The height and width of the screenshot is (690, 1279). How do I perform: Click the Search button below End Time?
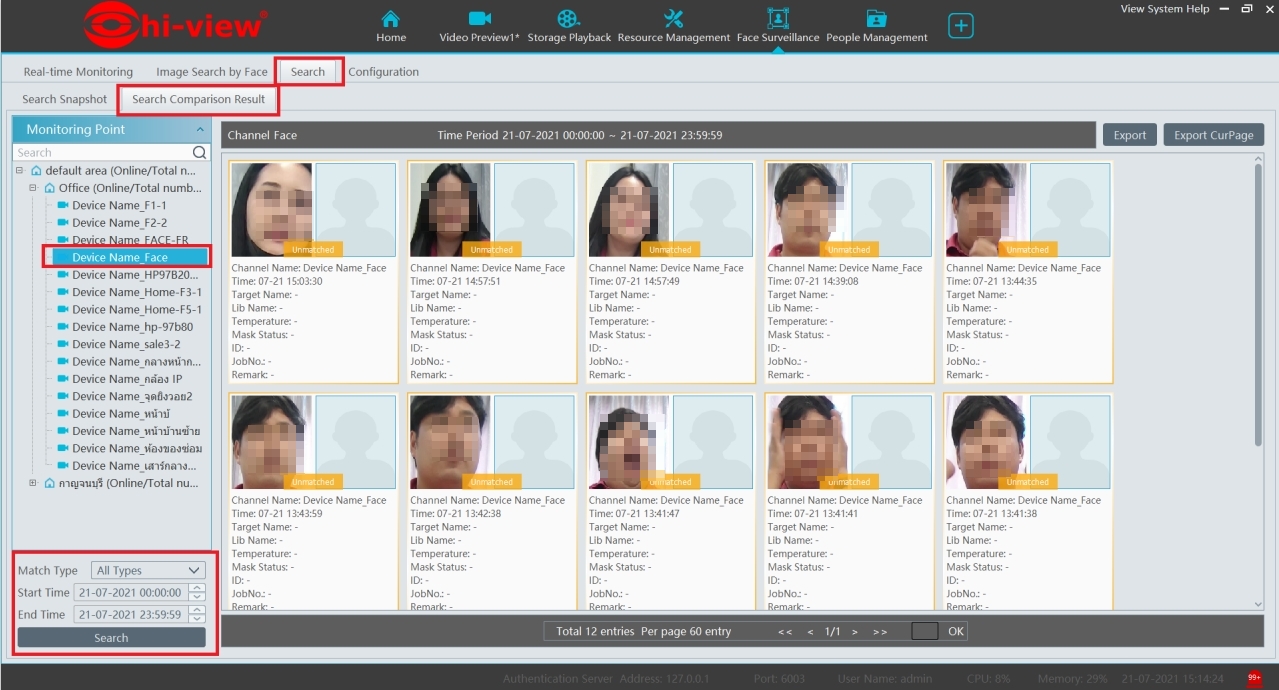tap(111, 638)
